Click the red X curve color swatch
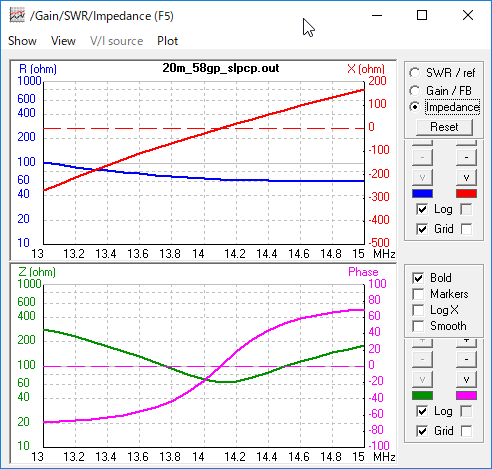This screenshot has height=469, width=492. [466, 194]
